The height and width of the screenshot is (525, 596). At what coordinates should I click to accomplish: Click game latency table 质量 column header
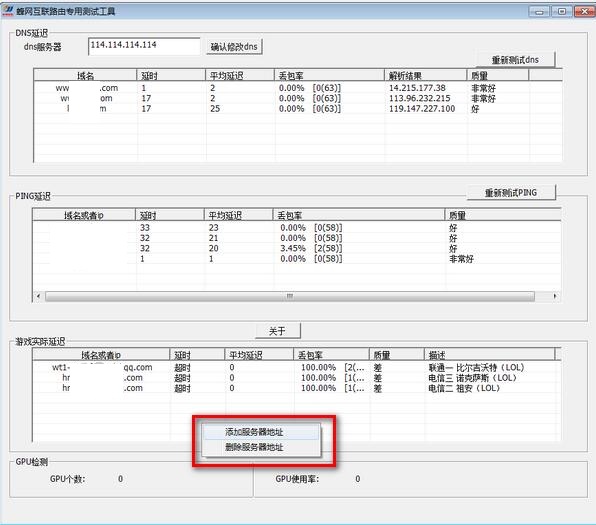click(x=396, y=355)
